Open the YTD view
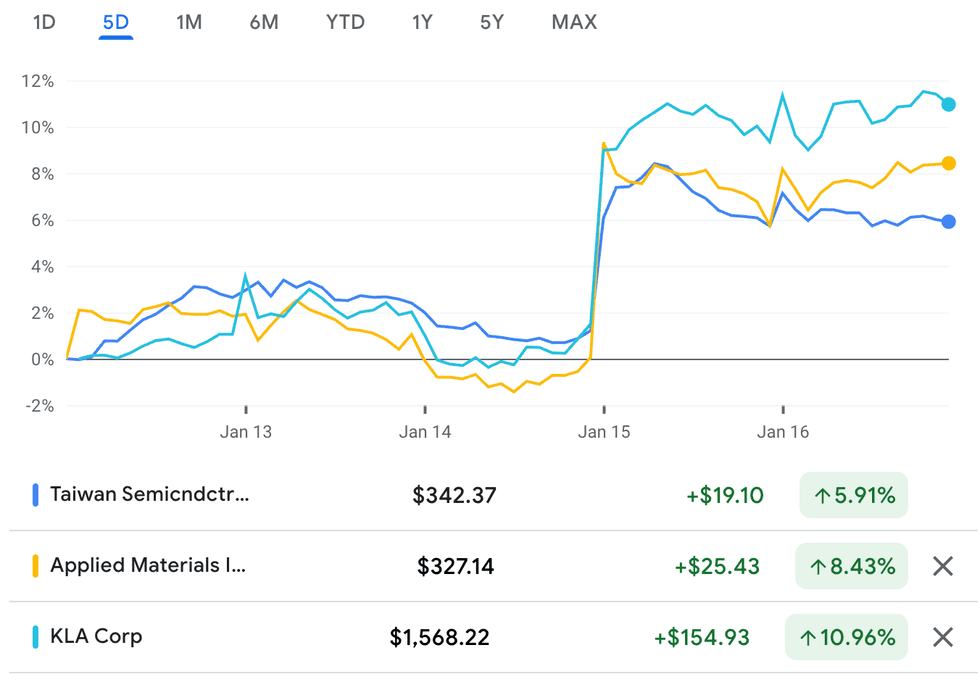 [344, 22]
